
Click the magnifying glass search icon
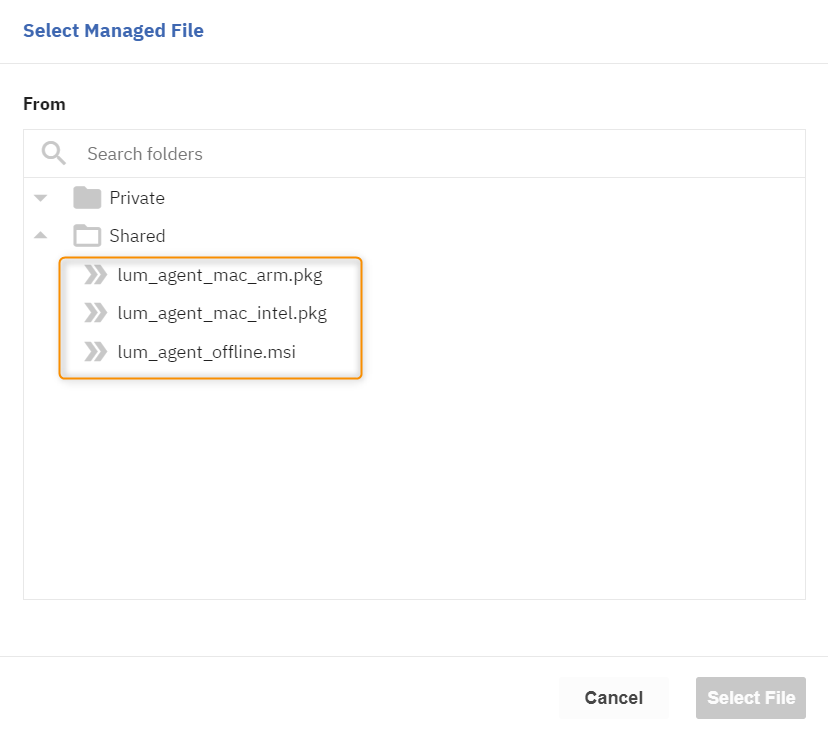53,153
